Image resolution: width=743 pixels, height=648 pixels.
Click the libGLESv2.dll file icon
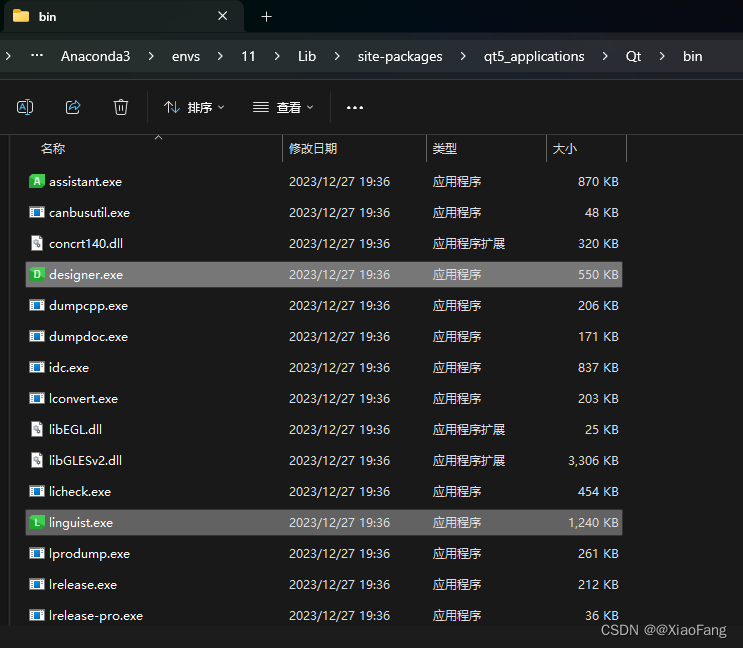tap(36, 460)
